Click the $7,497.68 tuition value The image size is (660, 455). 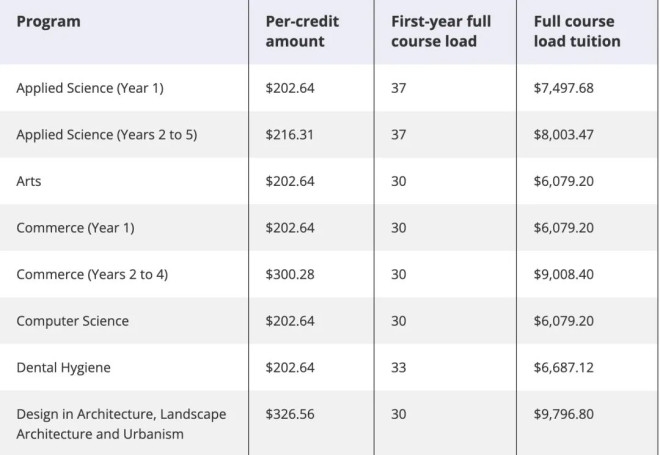[563, 88]
